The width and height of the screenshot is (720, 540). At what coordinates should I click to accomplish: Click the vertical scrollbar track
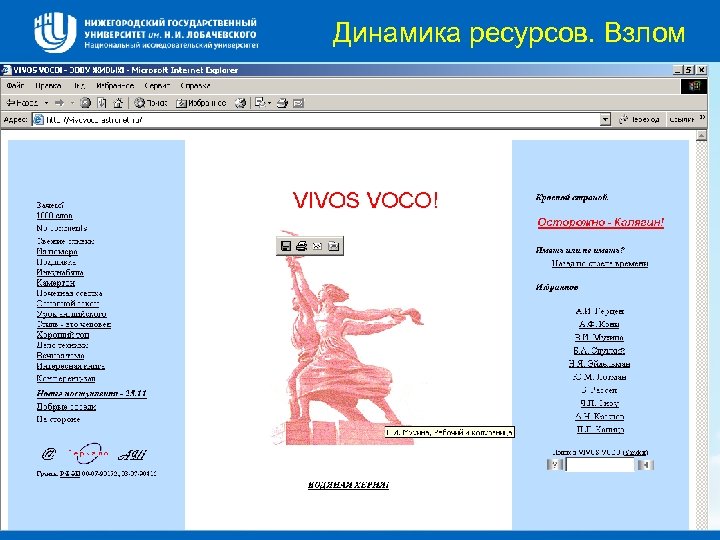[701, 335]
